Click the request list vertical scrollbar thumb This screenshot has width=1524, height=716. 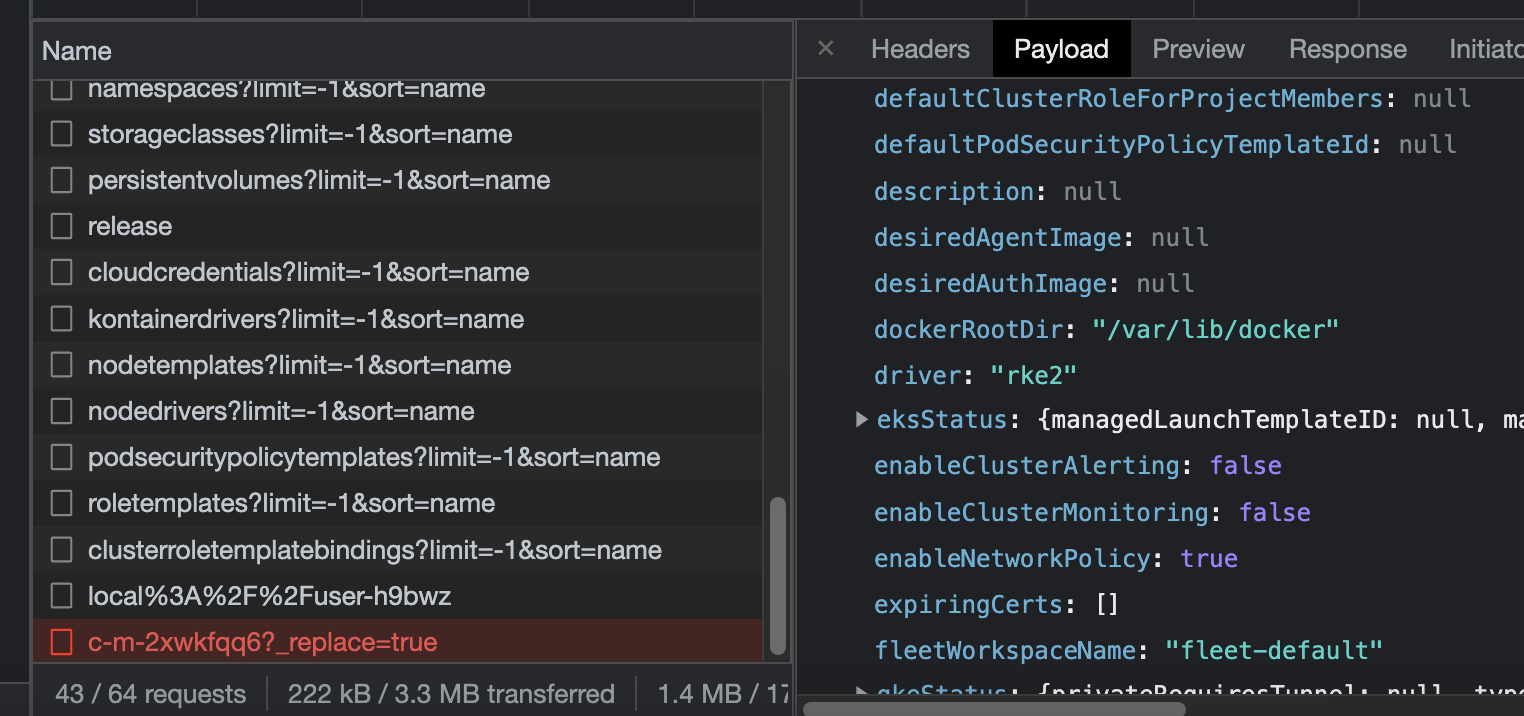coord(777,576)
